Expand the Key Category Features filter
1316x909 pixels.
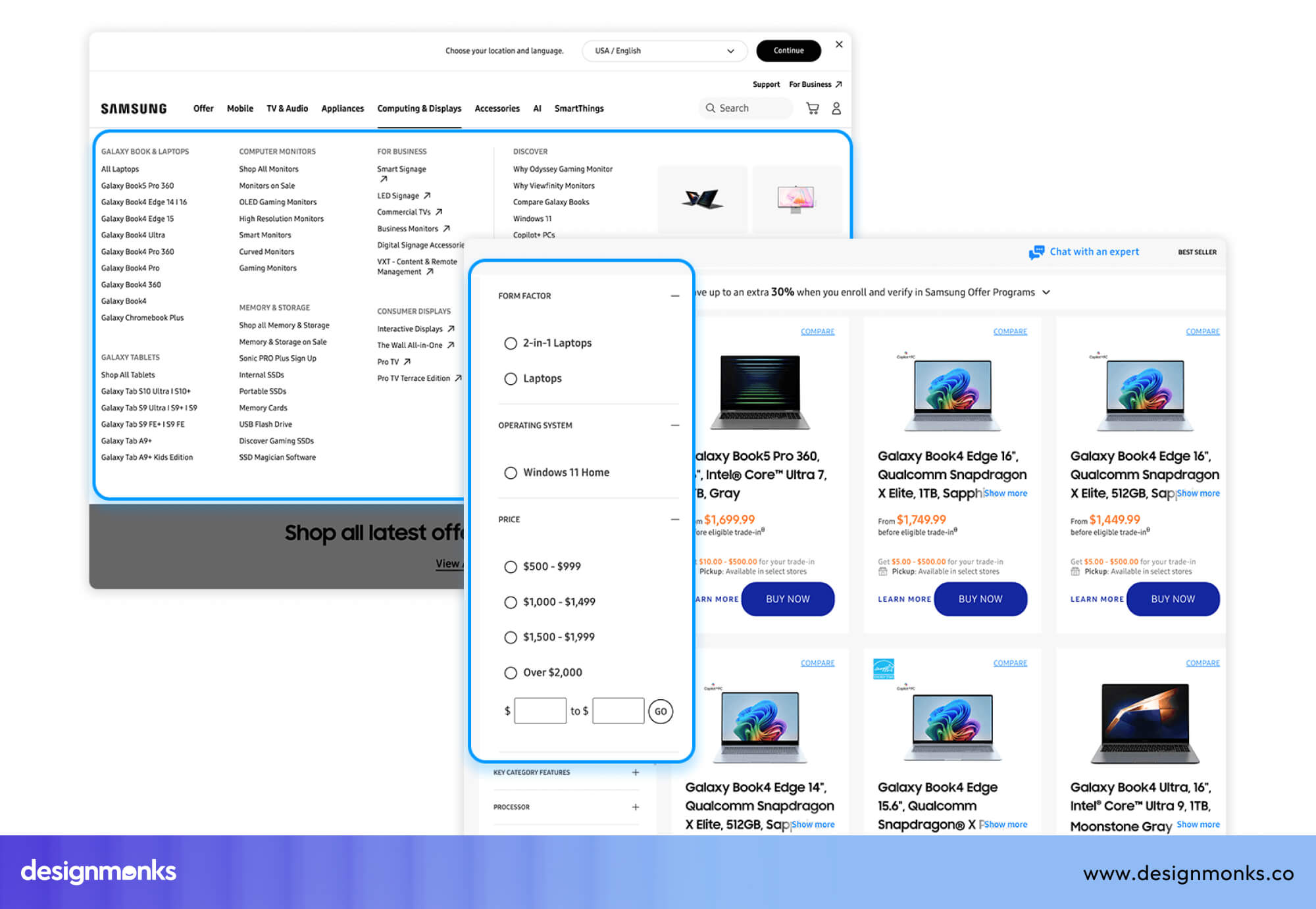(x=636, y=772)
